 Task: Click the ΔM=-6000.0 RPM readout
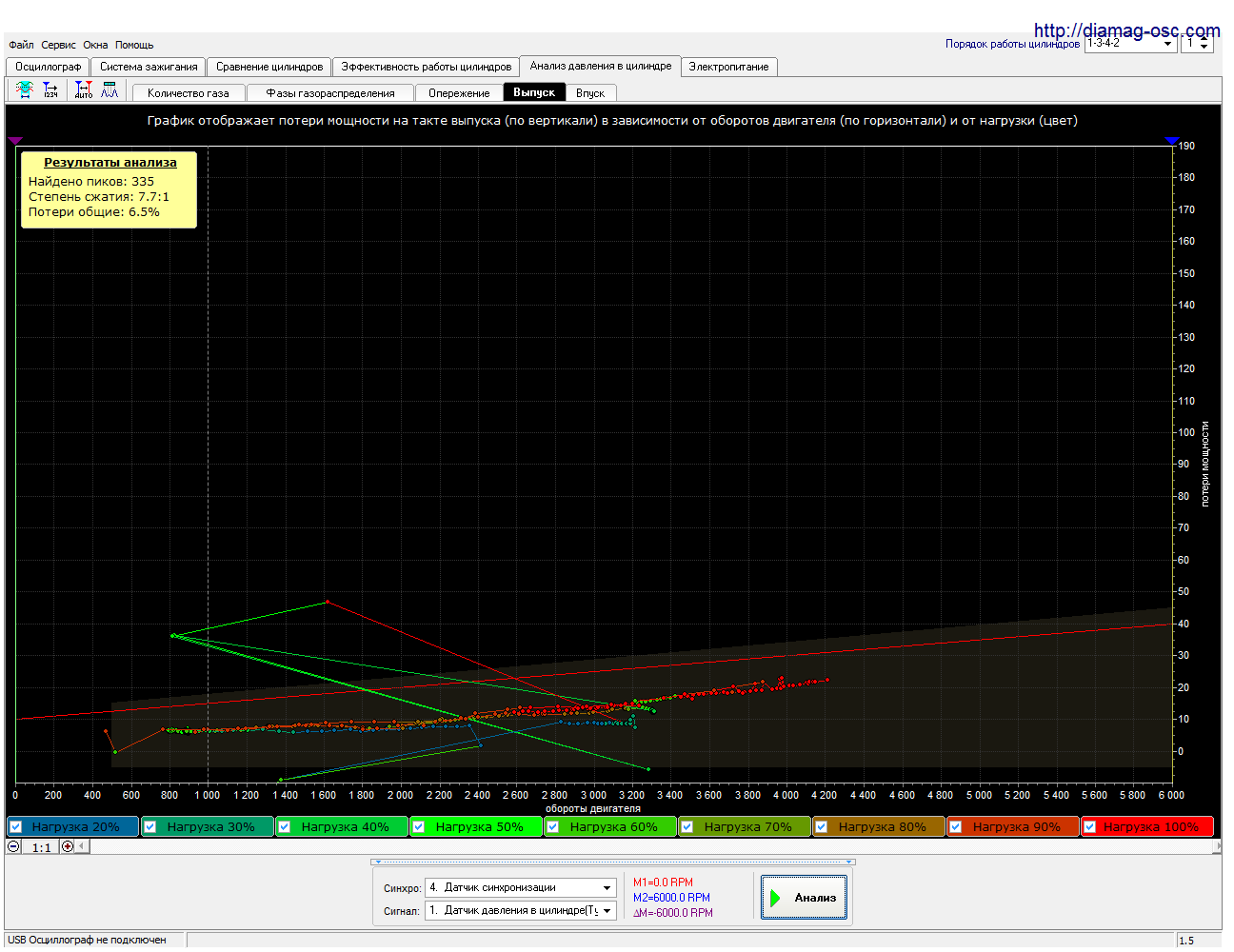coord(673,913)
